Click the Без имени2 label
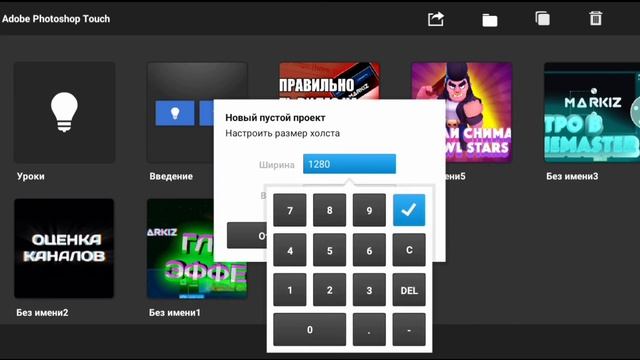Screen dimensions: 640x360 (42, 313)
